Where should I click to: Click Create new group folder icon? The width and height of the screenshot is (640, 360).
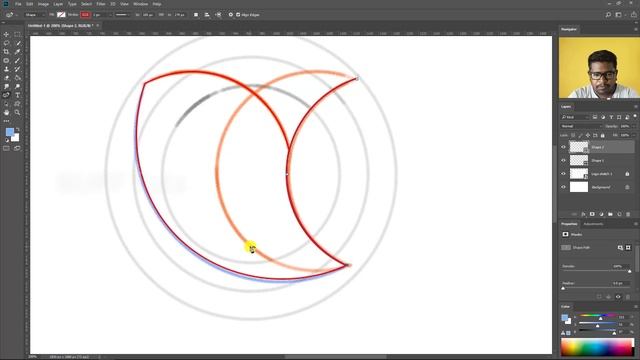610,214
